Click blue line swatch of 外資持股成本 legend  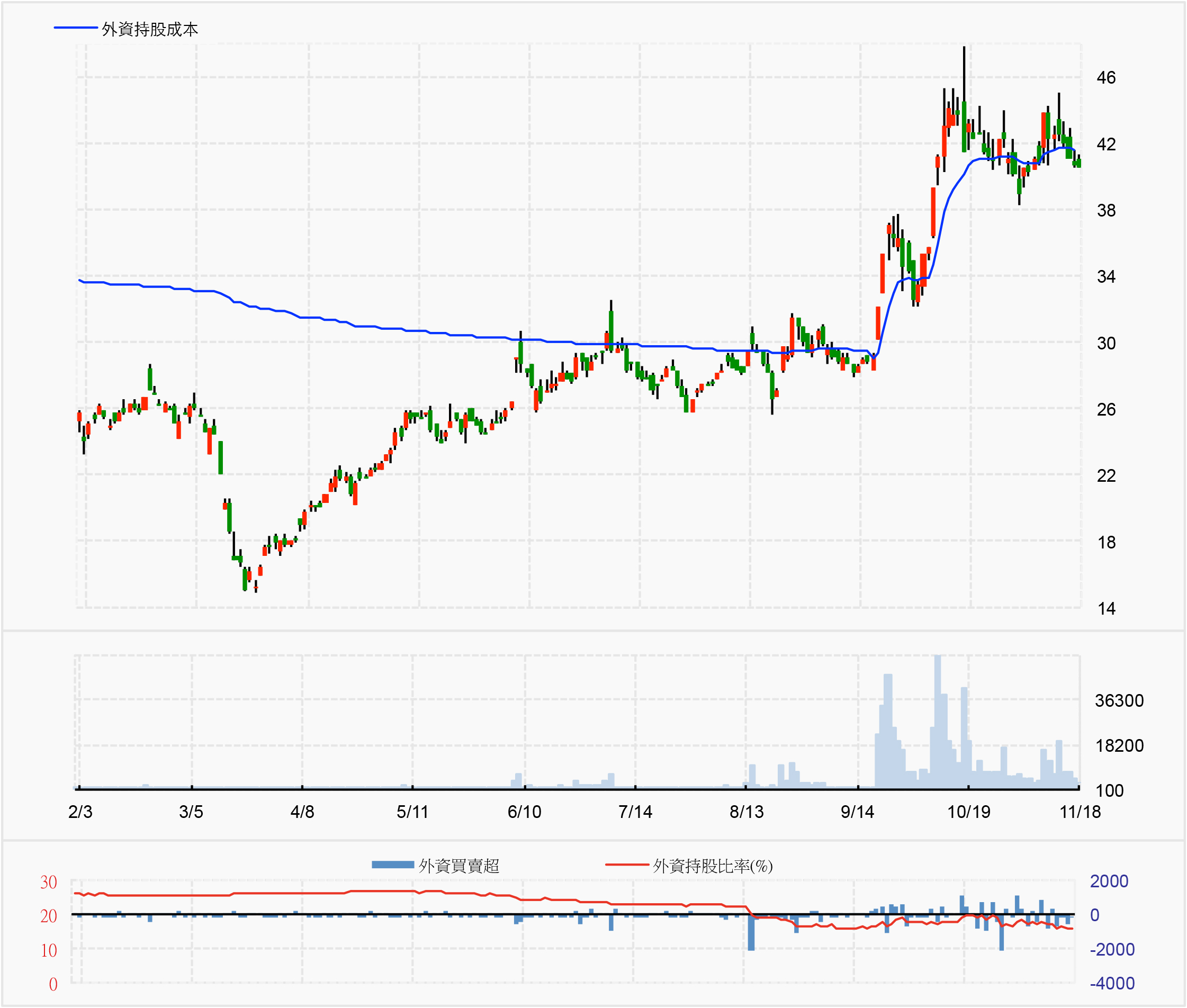pos(75,28)
